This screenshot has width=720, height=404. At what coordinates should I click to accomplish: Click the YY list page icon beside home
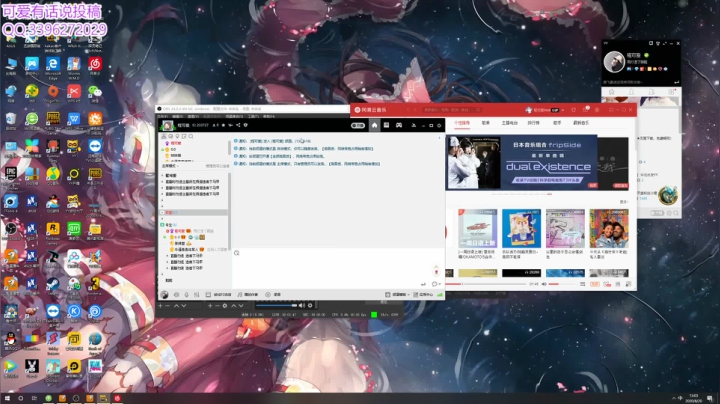(387, 125)
